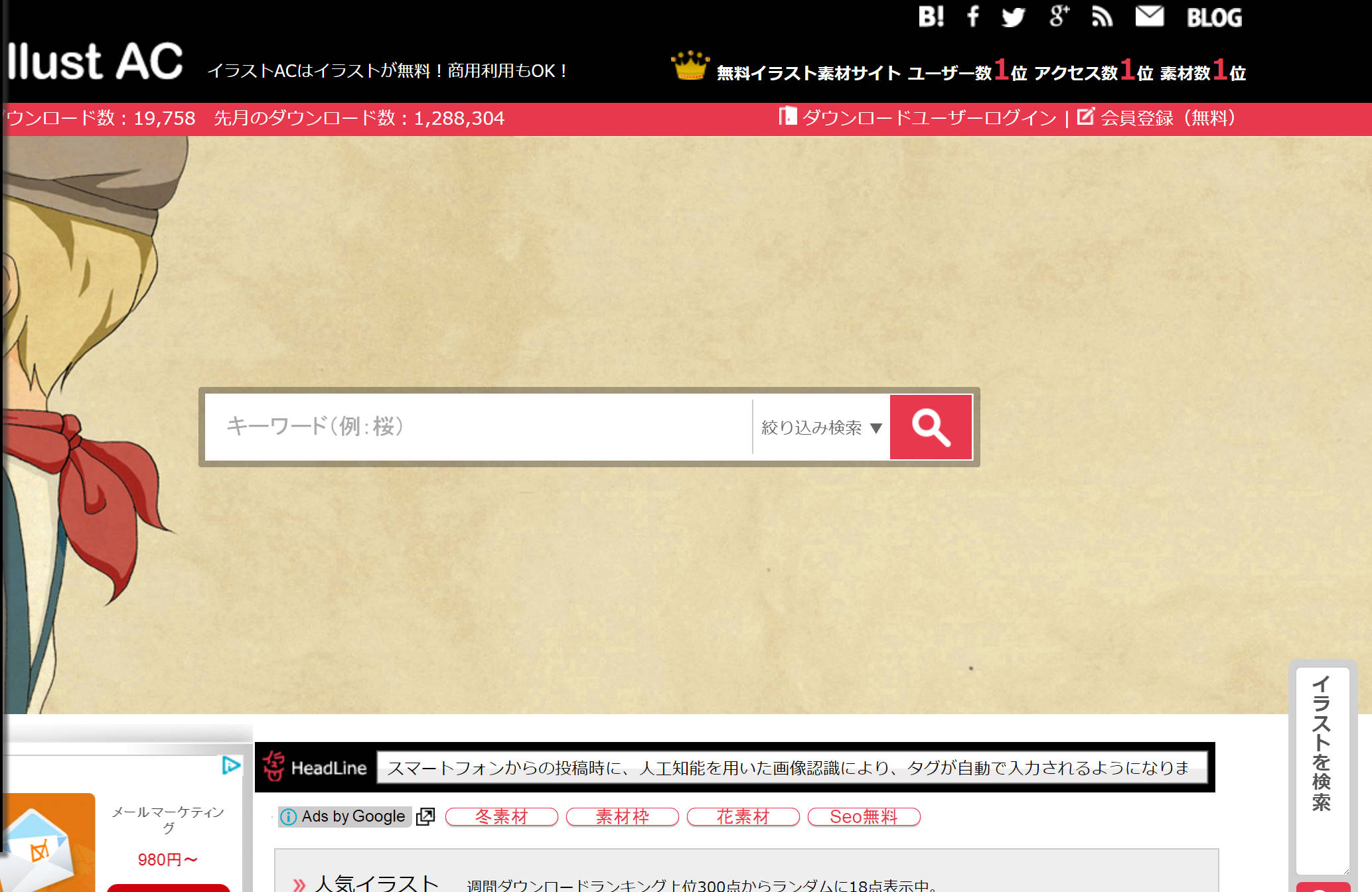Viewport: 1372px width, 892px height.
Task: Open external link icon beside Ads by Google
Action: coord(425,816)
